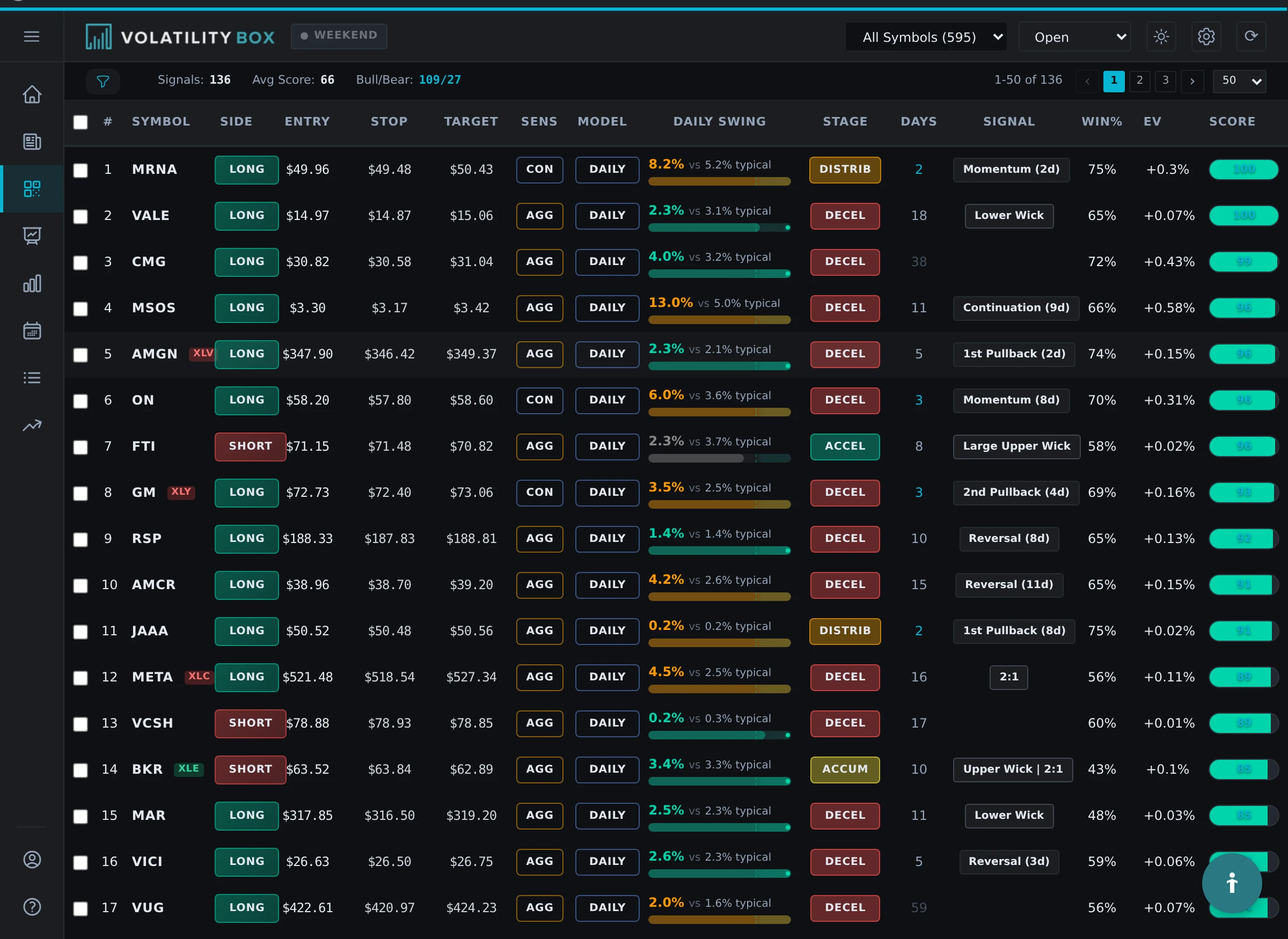This screenshot has width=1288, height=939.
Task: Sort by SYMBOL column header
Action: 161,122
